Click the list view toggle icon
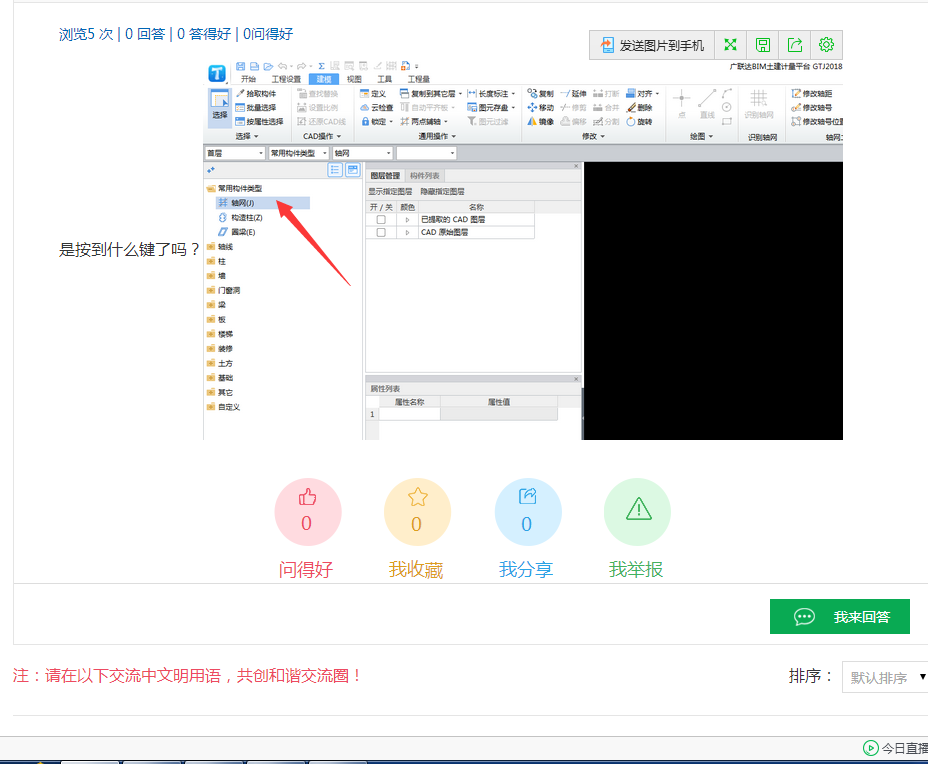Image resolution: width=928 pixels, height=764 pixels. (335, 170)
